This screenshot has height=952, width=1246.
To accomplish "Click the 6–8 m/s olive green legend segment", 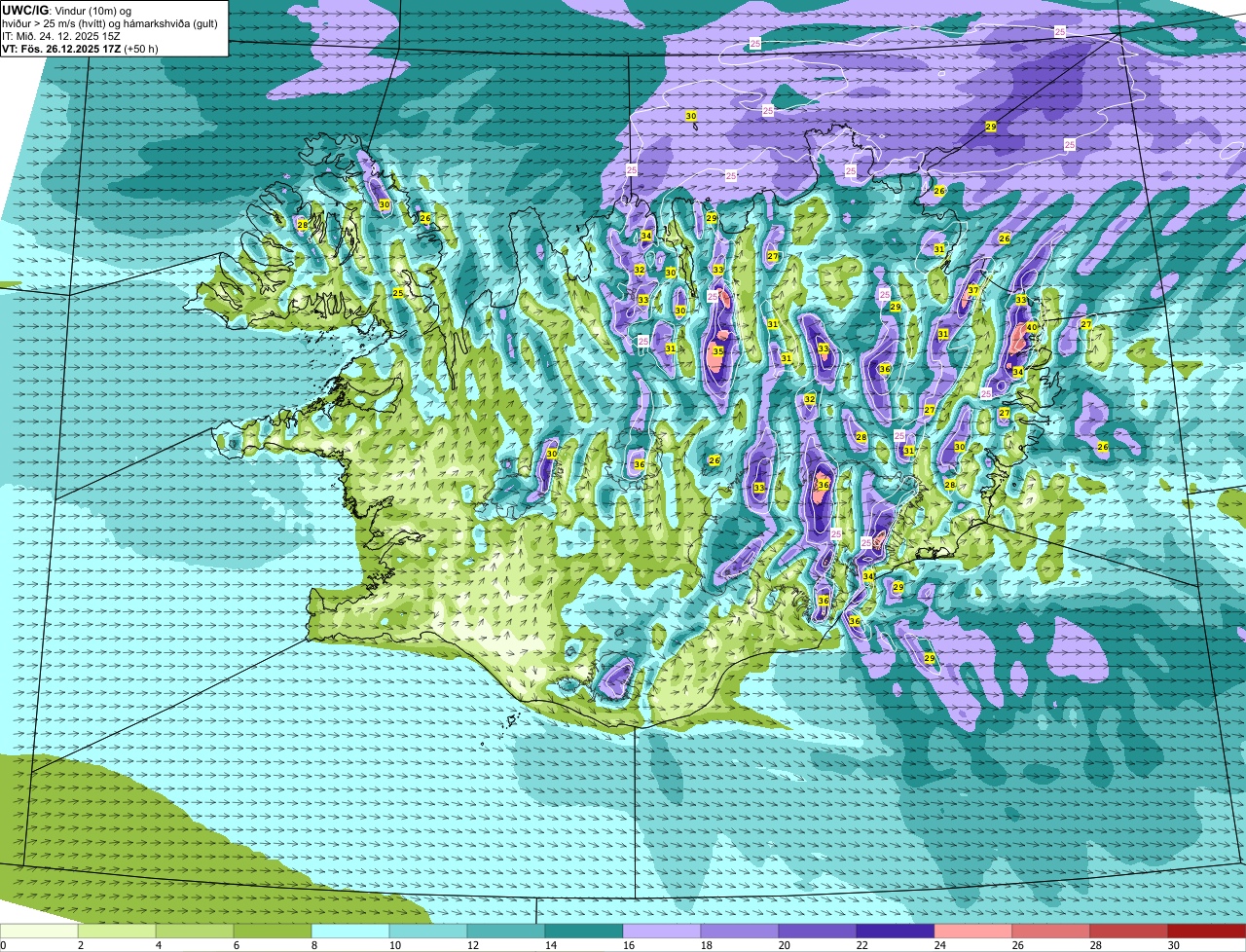I will click(x=273, y=931).
